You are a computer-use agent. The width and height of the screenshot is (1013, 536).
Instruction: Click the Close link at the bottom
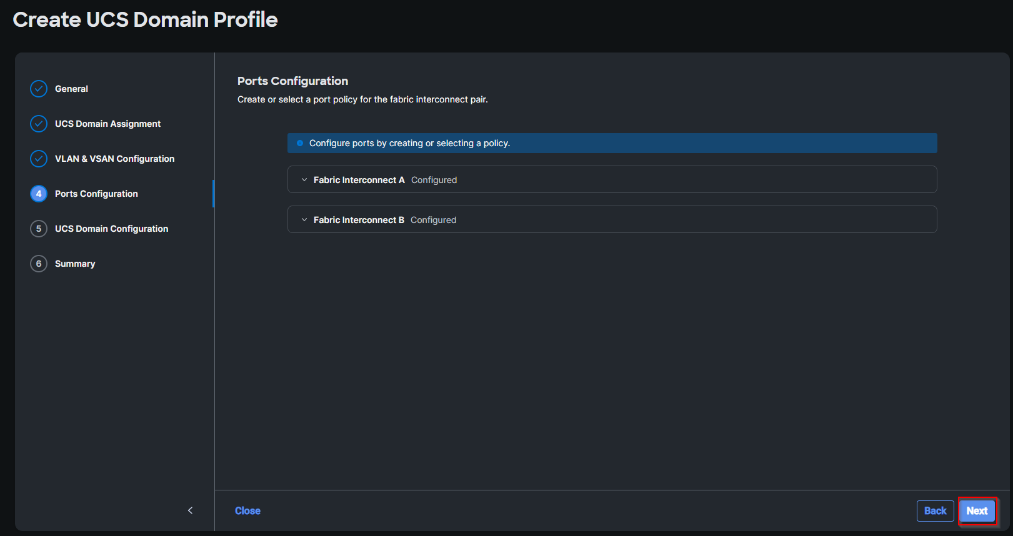248,511
